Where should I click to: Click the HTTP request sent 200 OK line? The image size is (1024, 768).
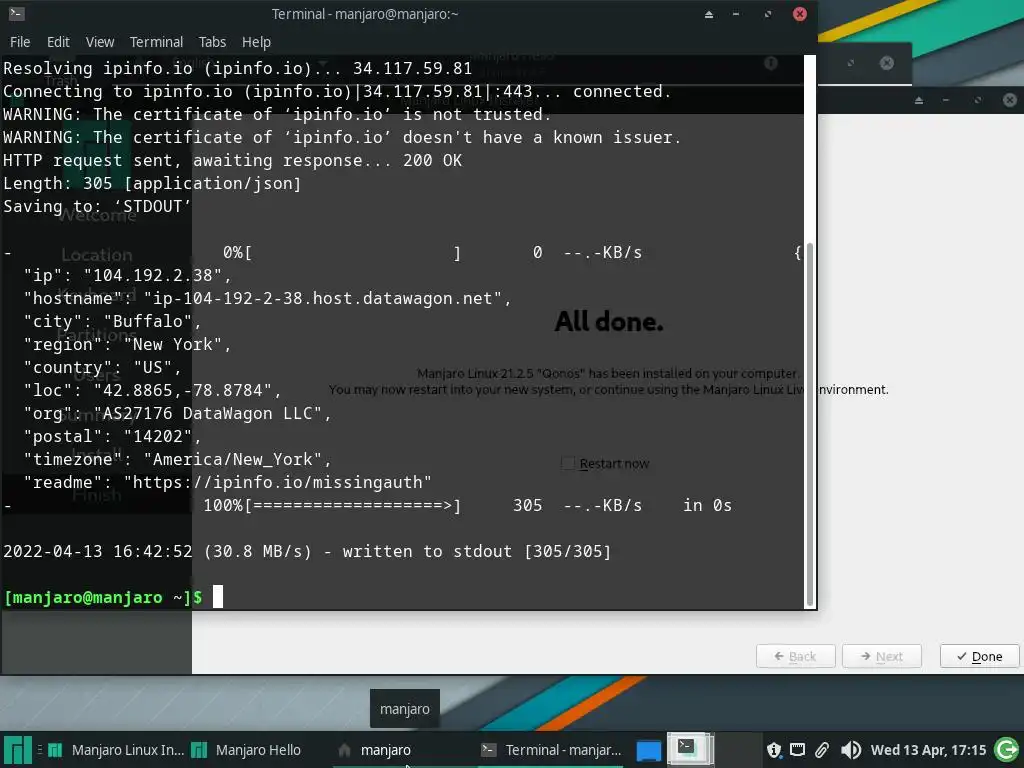[x=232, y=160]
